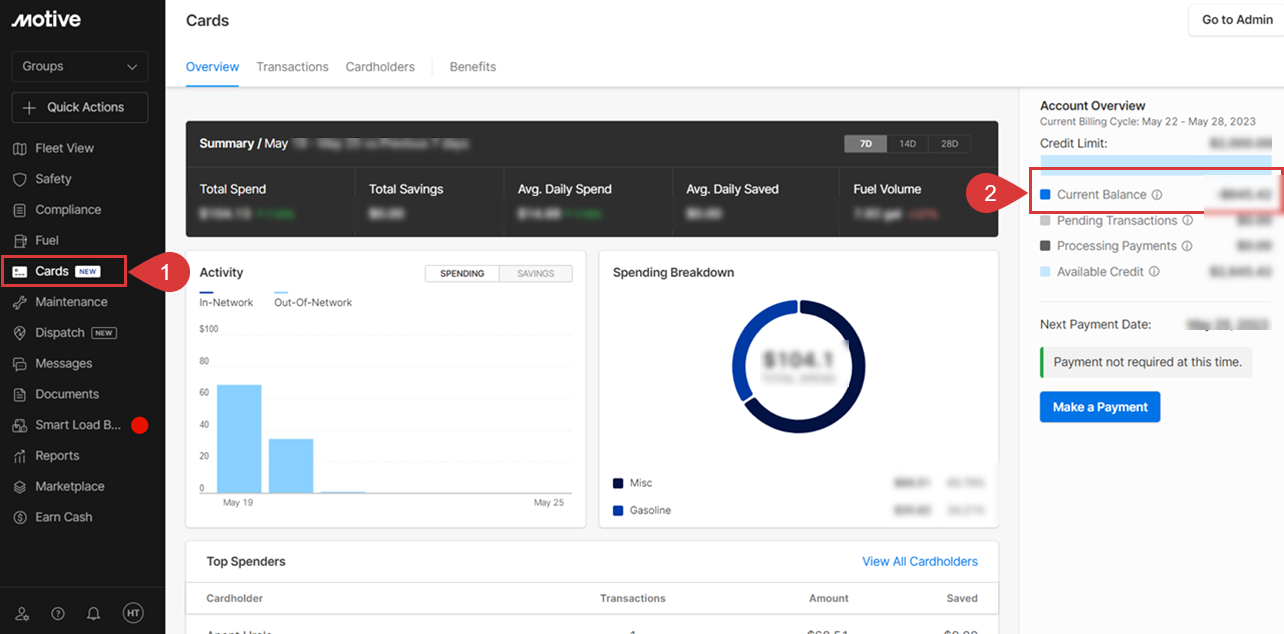Go to the Cardholders tab

click(x=380, y=67)
